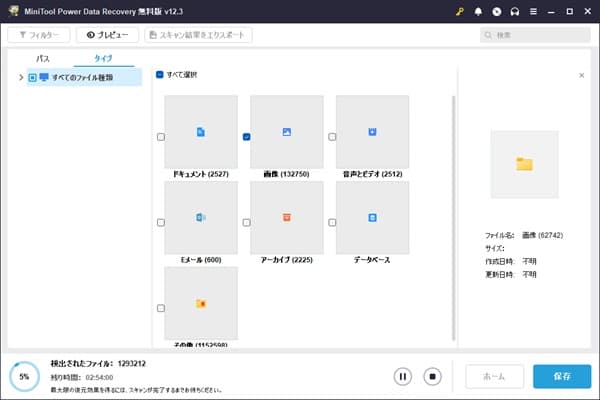Check the データベース checkbox
Image resolution: width=600 pixels, height=400 pixels.
coord(332,222)
